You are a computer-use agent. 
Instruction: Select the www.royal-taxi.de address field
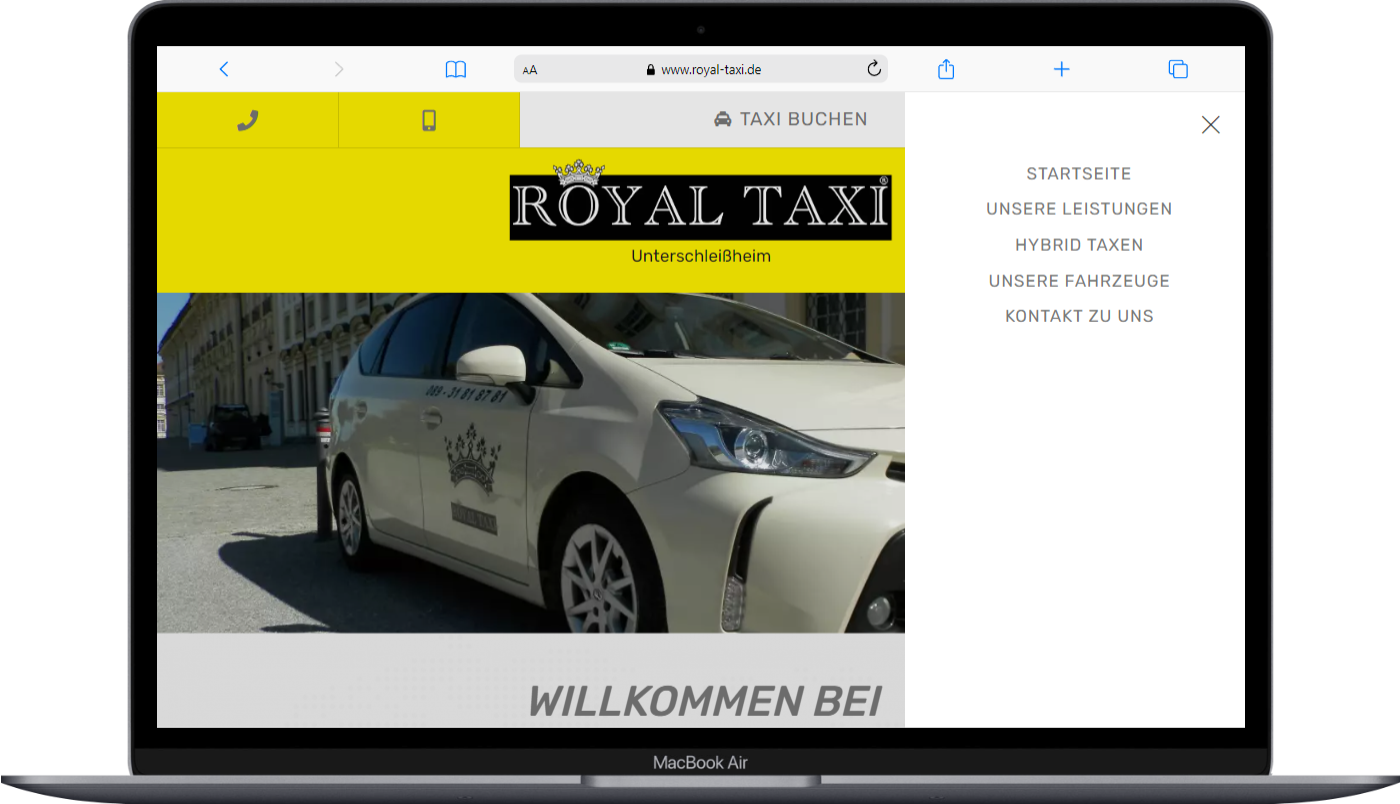(x=701, y=69)
